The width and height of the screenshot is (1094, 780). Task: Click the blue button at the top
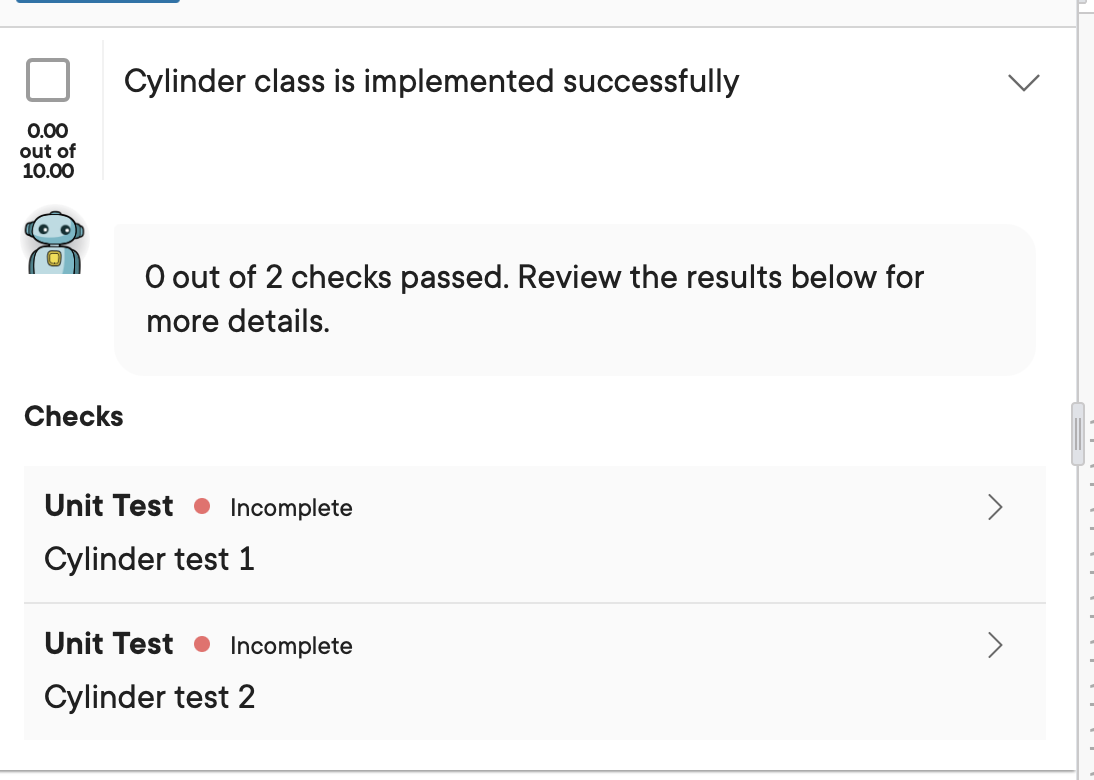97,2
